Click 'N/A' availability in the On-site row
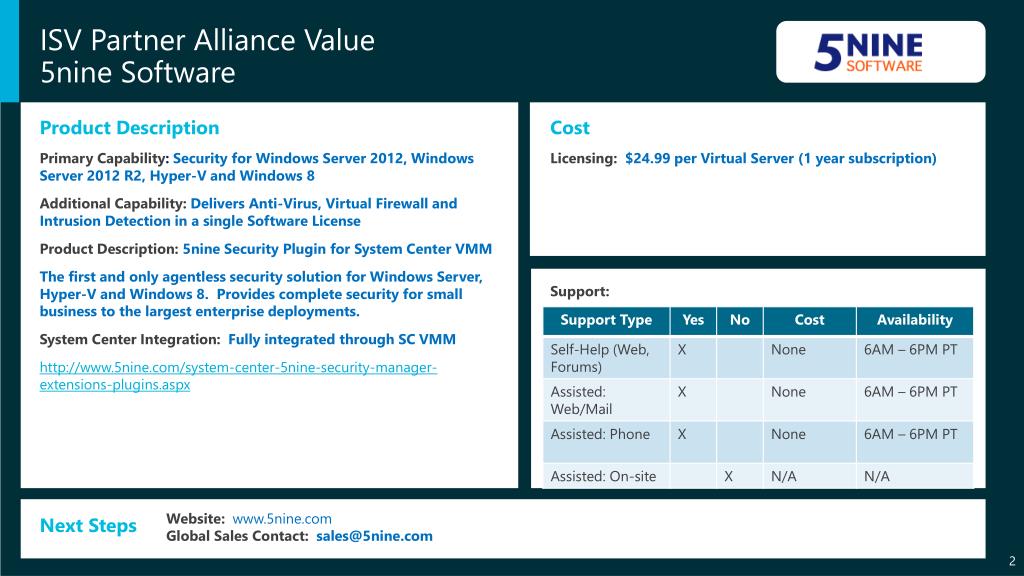The height and width of the screenshot is (576, 1024). click(x=876, y=477)
